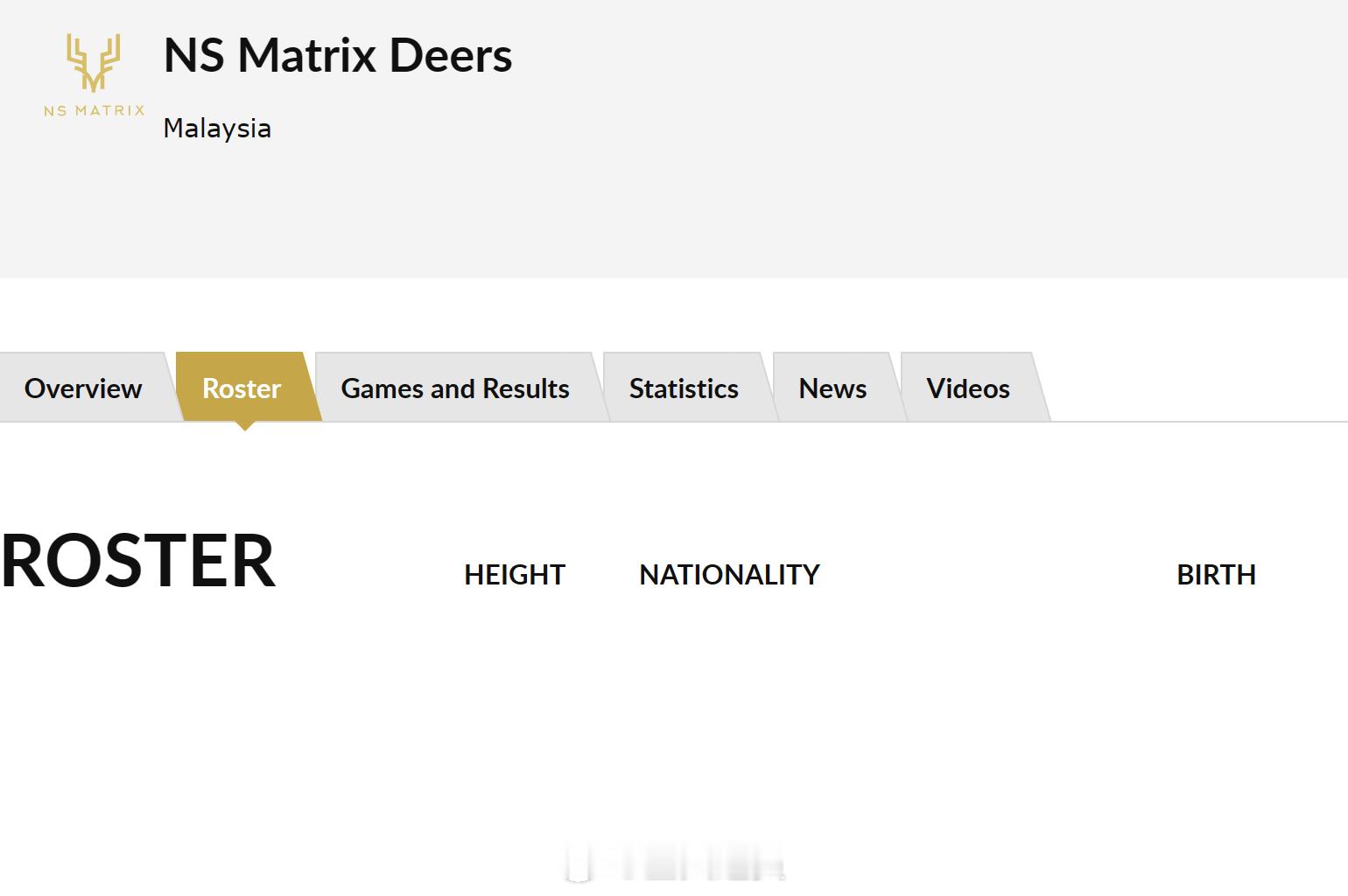Switch to Games and Results tab
Viewport: 1348px width, 896px height.
(x=455, y=388)
